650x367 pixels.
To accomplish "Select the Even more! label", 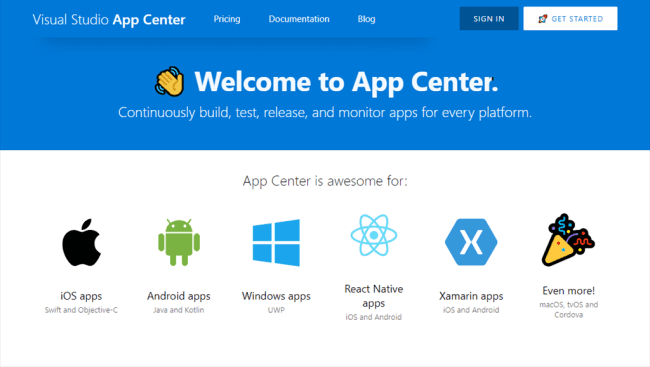I will 569,291.
